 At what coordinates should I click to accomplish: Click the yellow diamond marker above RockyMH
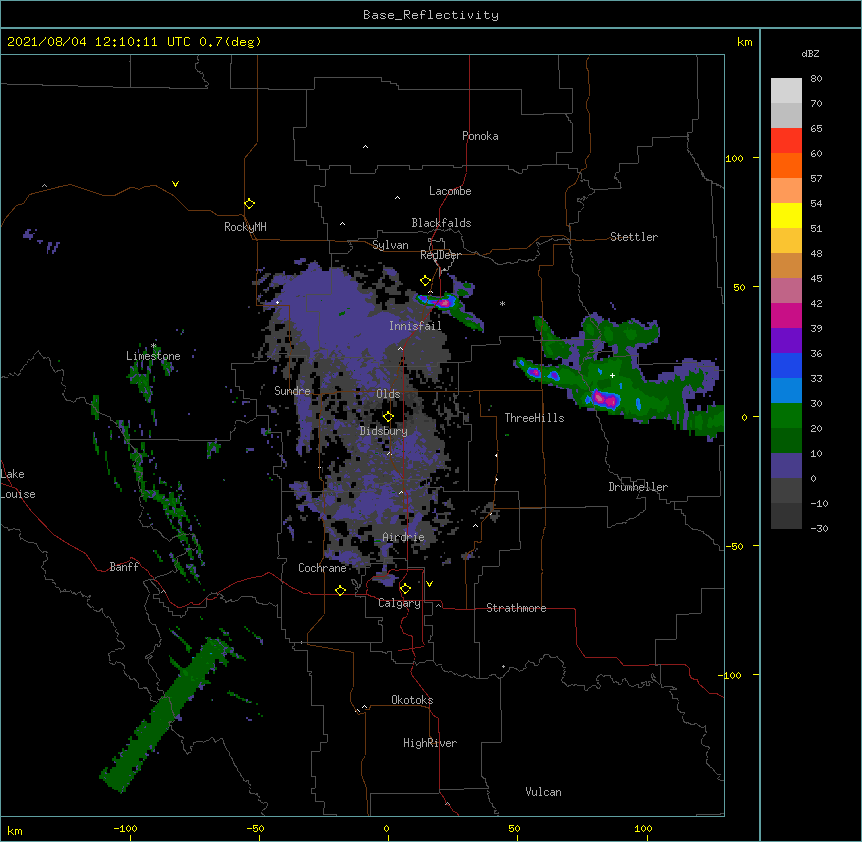250,204
